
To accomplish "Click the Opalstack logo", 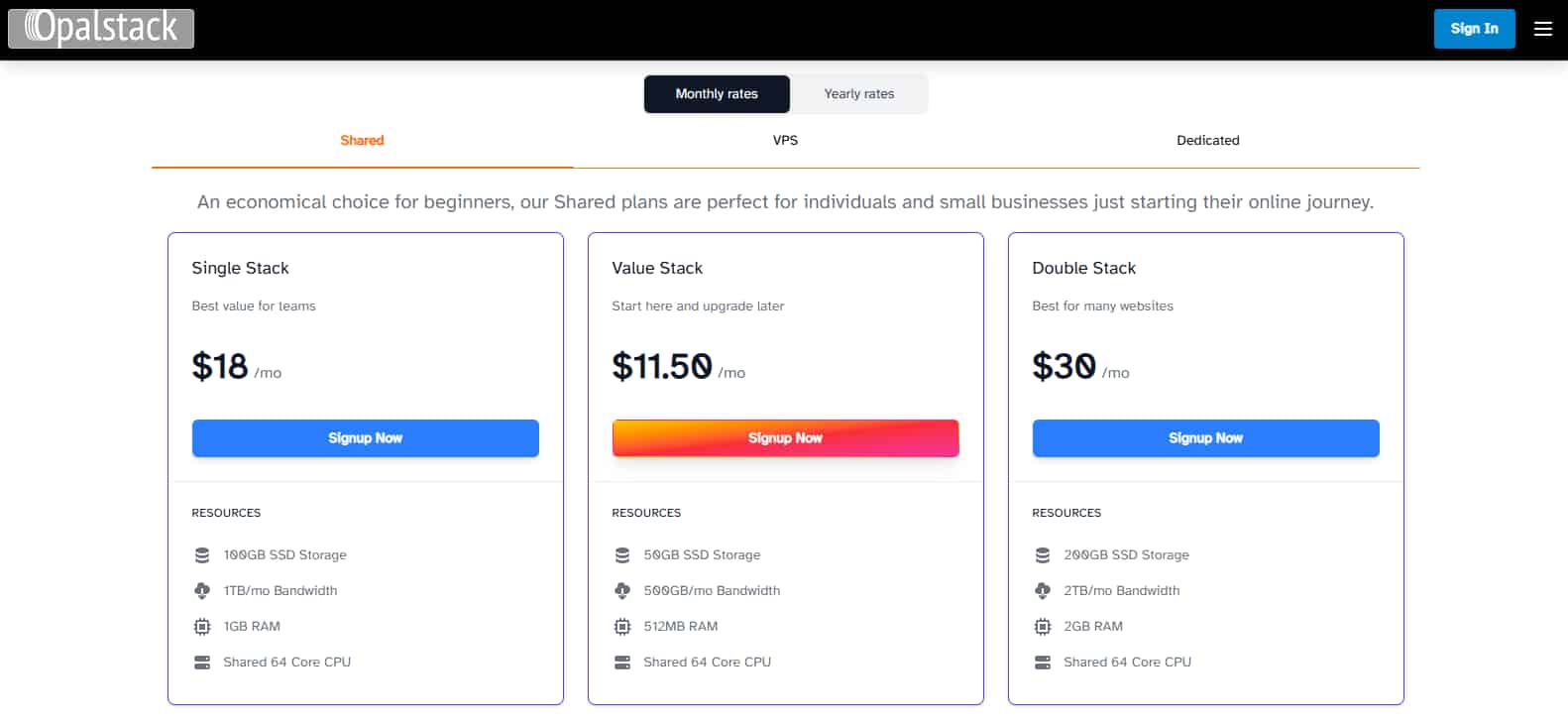I will click(x=101, y=28).
